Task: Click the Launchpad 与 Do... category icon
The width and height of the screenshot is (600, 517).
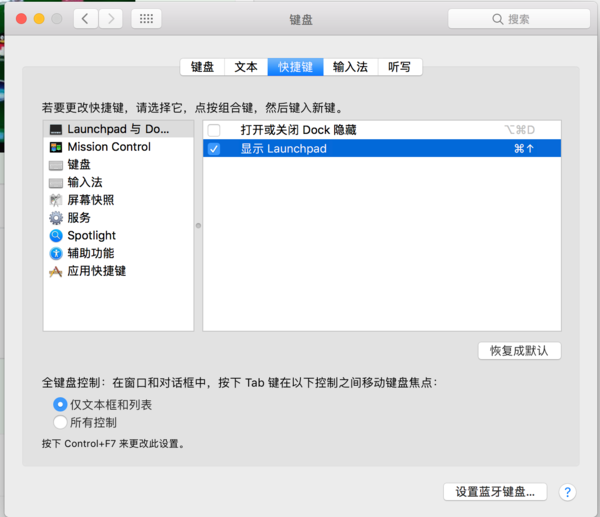Action: [56, 129]
